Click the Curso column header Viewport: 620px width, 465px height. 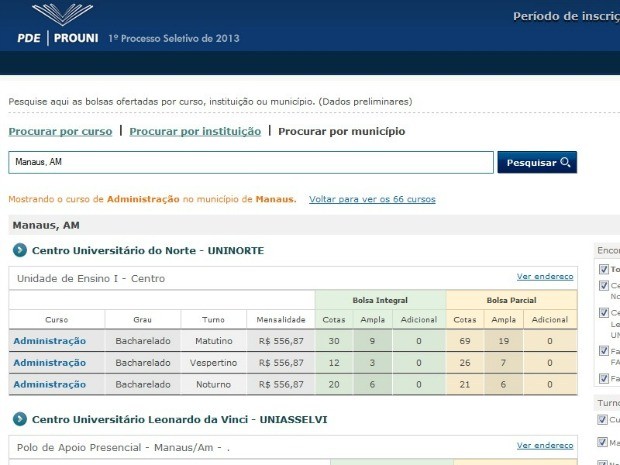click(x=57, y=319)
